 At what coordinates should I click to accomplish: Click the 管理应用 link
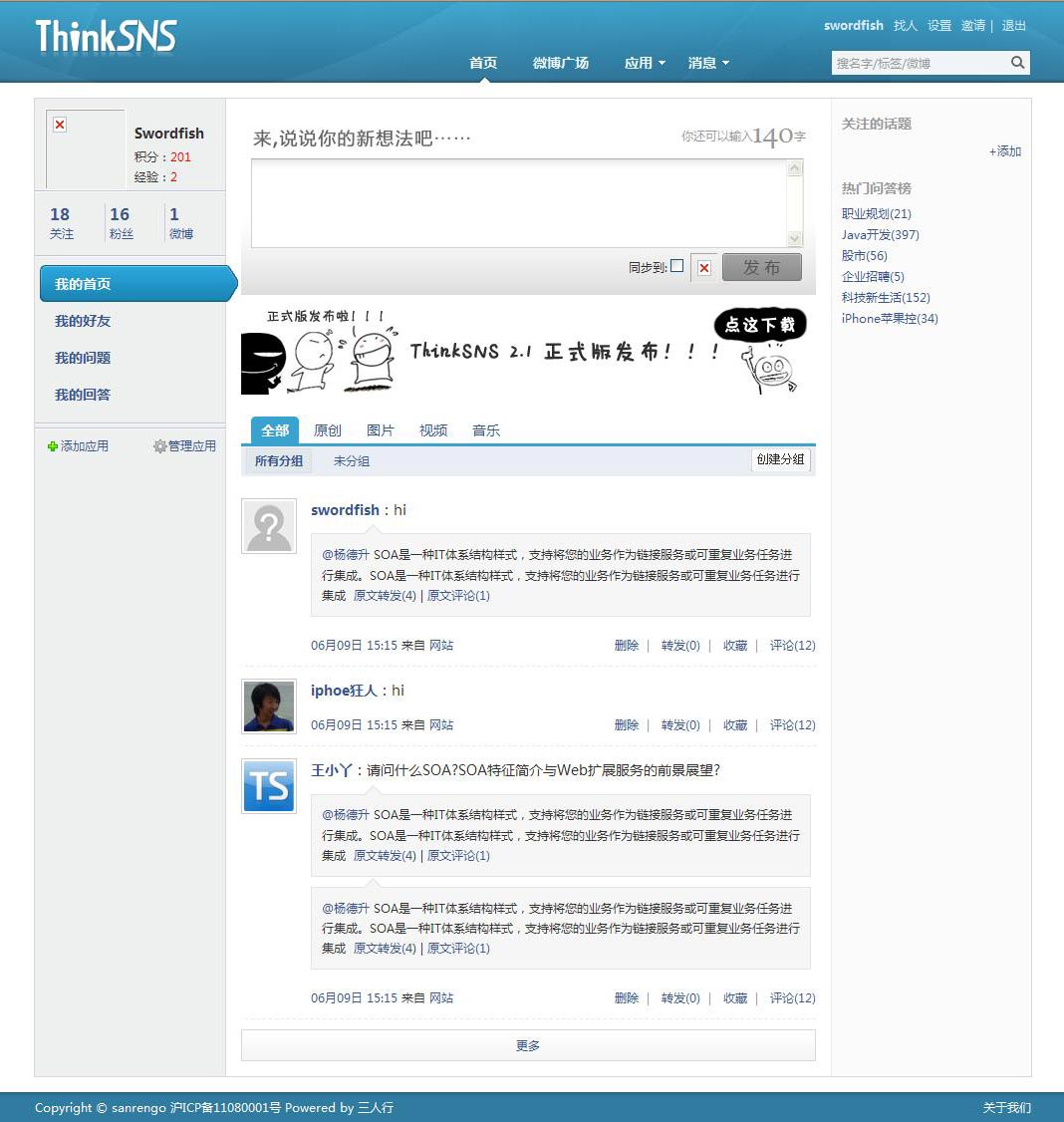pos(191,446)
